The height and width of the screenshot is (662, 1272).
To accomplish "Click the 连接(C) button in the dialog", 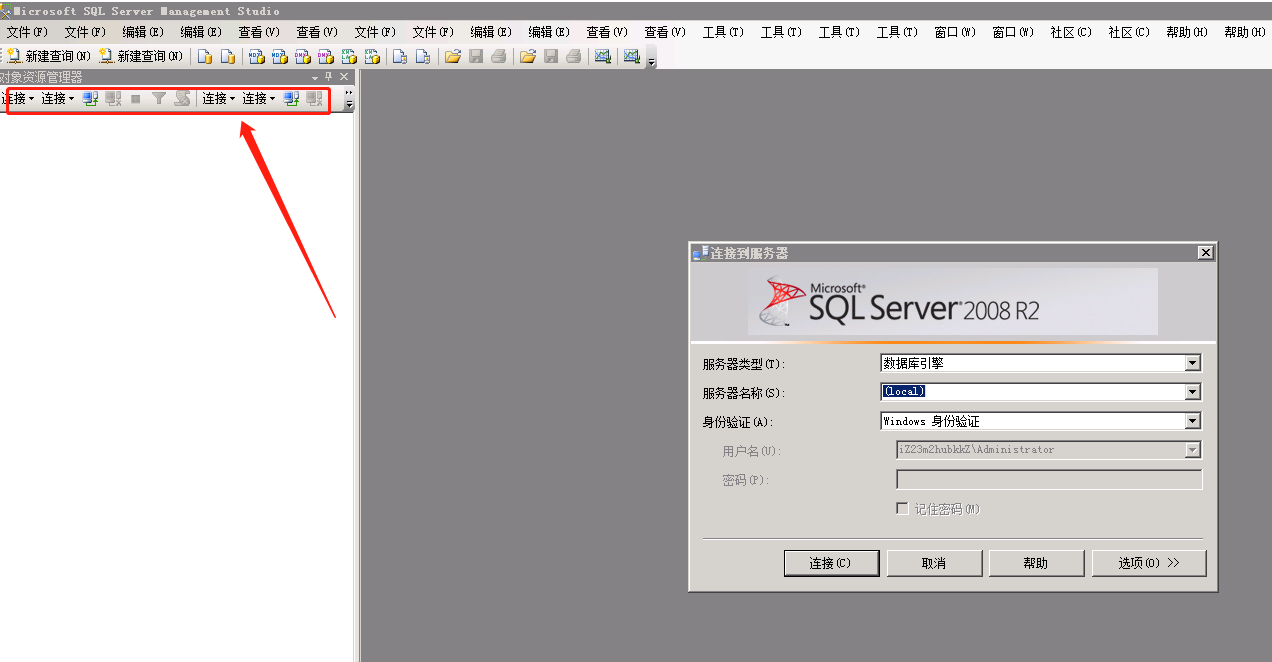I will pyautogui.click(x=831, y=563).
